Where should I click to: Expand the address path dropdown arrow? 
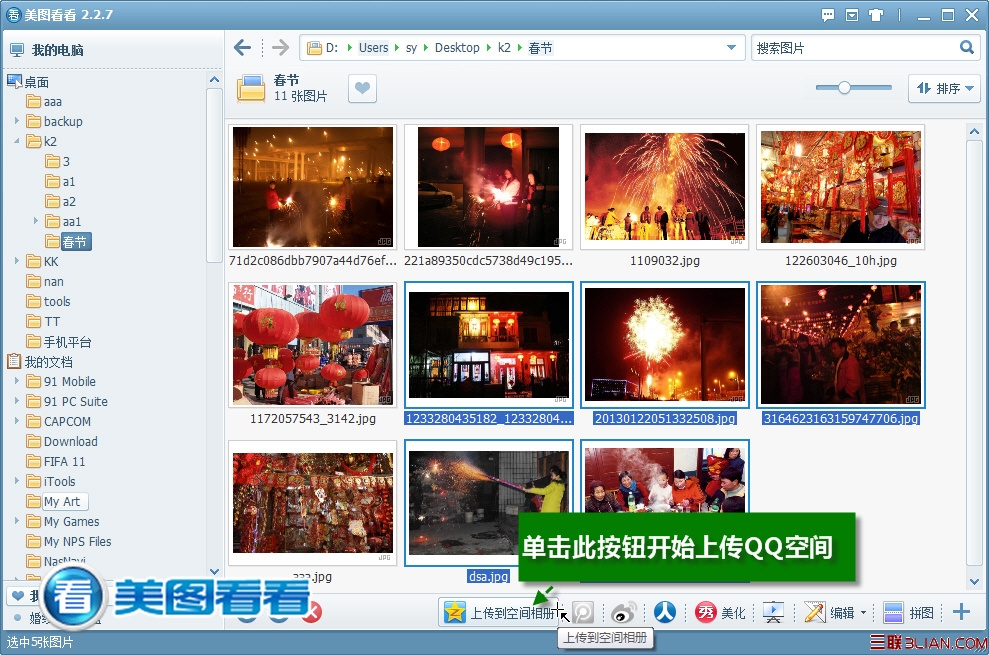coord(731,48)
